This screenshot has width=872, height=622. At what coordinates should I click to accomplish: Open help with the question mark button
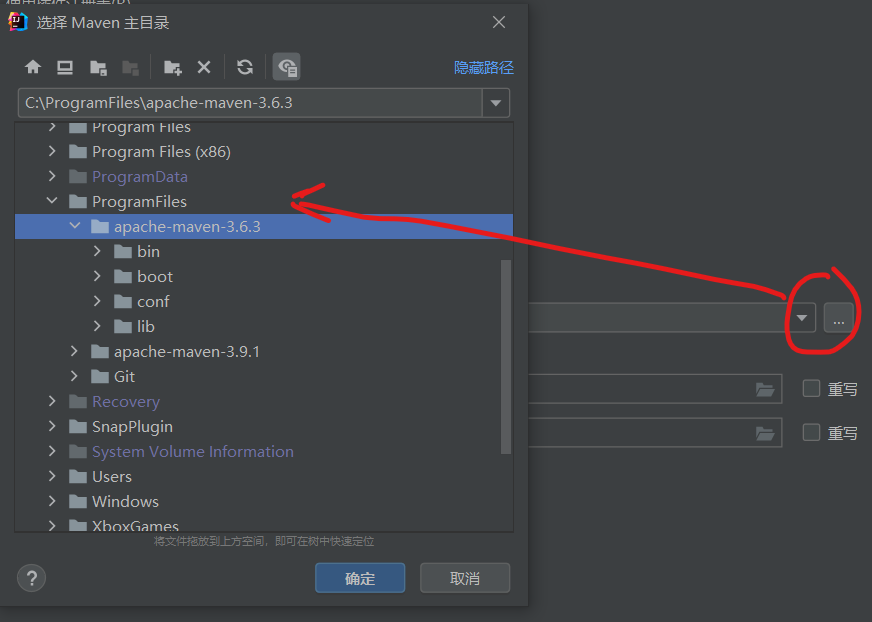(x=32, y=578)
